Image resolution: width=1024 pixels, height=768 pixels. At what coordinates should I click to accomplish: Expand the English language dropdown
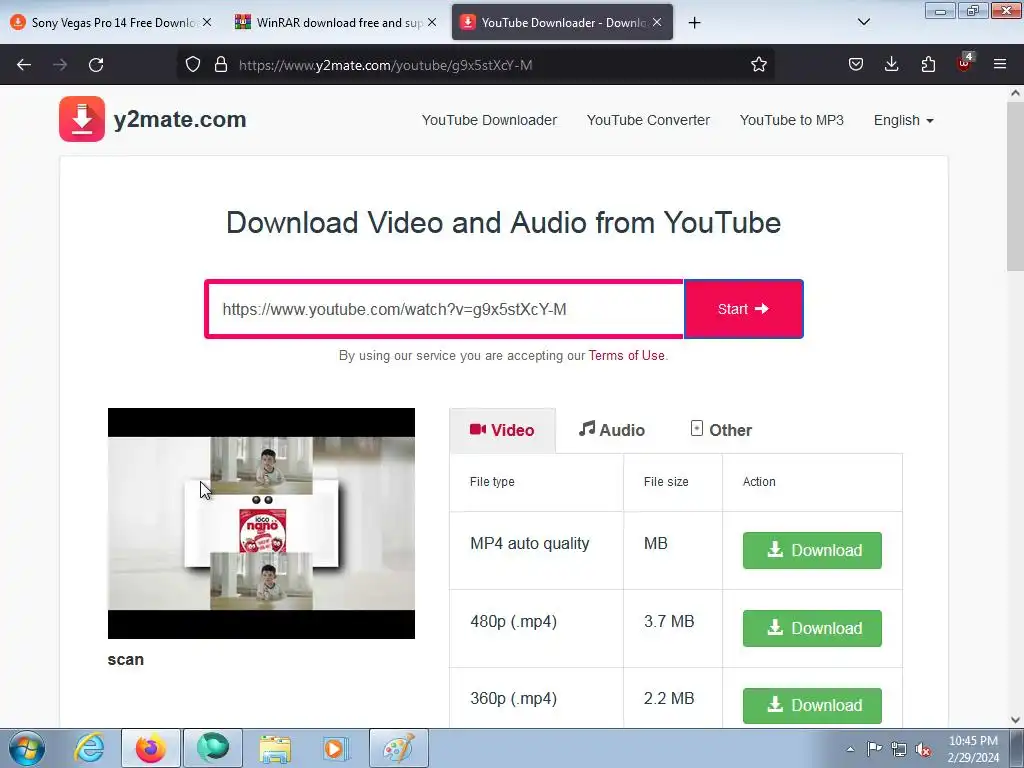coord(904,120)
